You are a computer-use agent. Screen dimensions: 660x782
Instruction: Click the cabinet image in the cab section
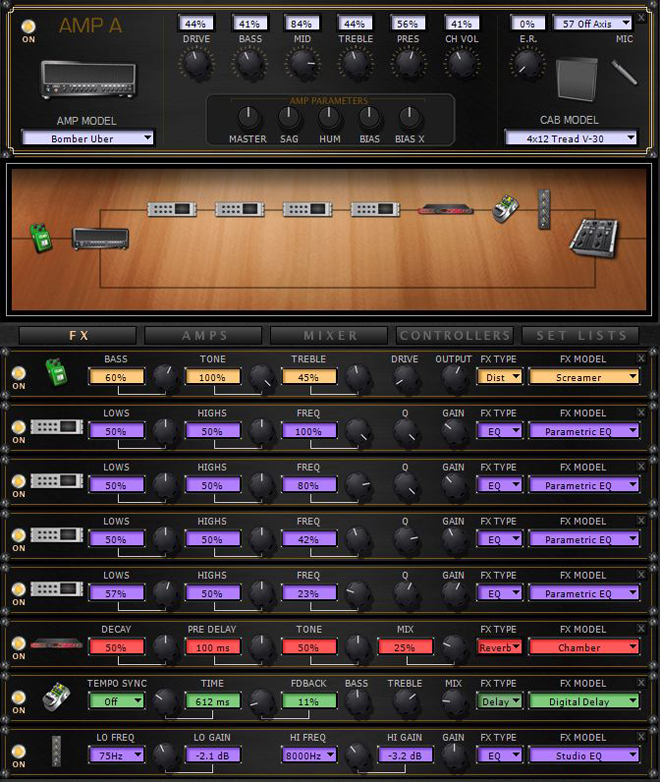click(577, 79)
